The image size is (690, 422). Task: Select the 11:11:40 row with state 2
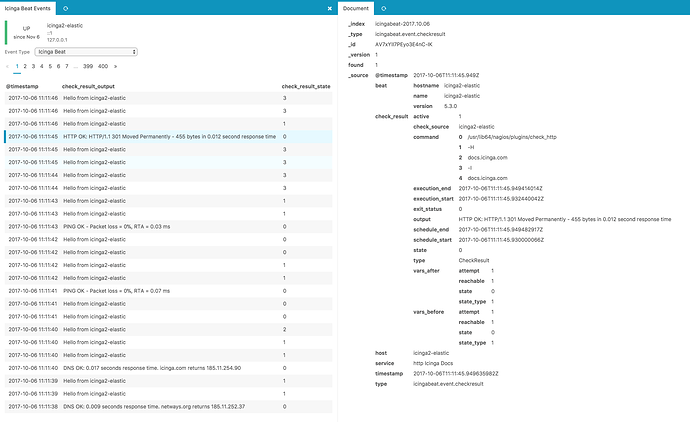(x=169, y=329)
